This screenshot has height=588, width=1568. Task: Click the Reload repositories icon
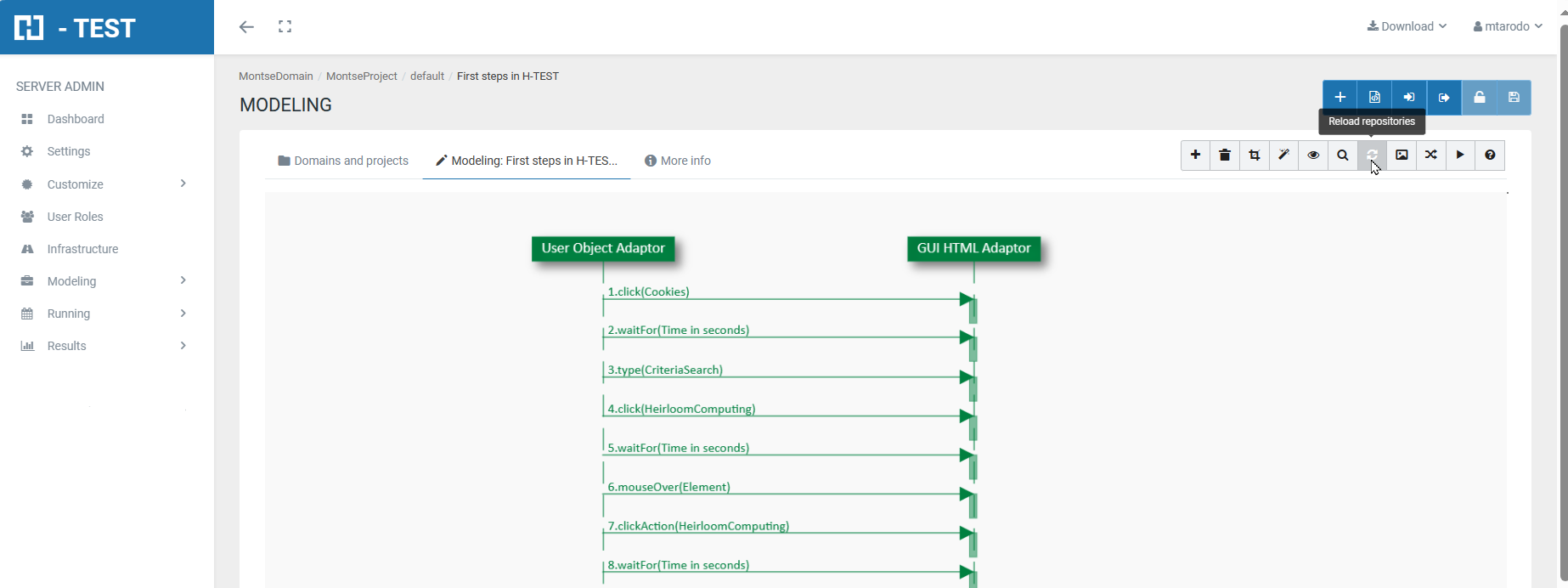coord(1372,155)
